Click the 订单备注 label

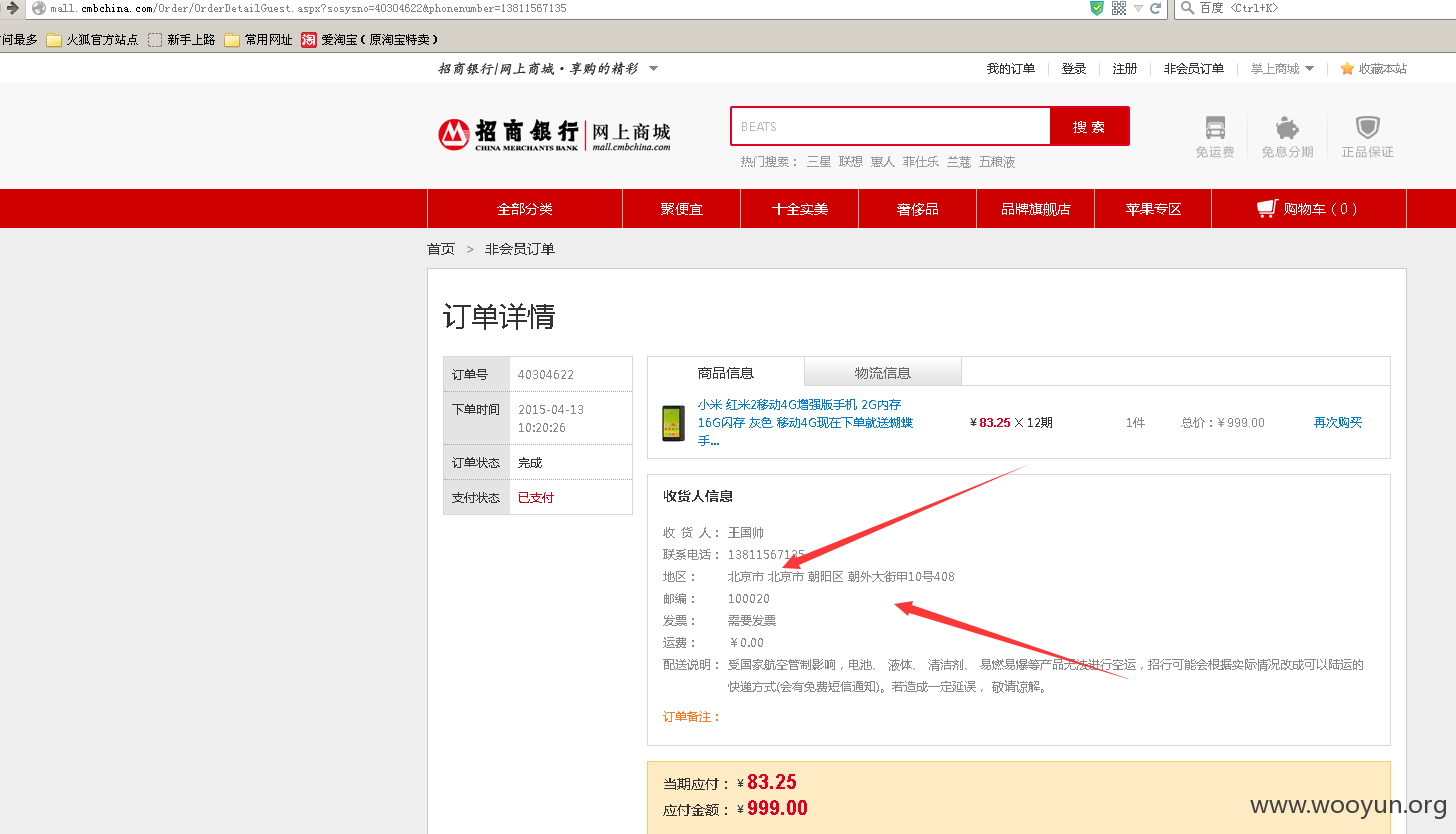[692, 717]
